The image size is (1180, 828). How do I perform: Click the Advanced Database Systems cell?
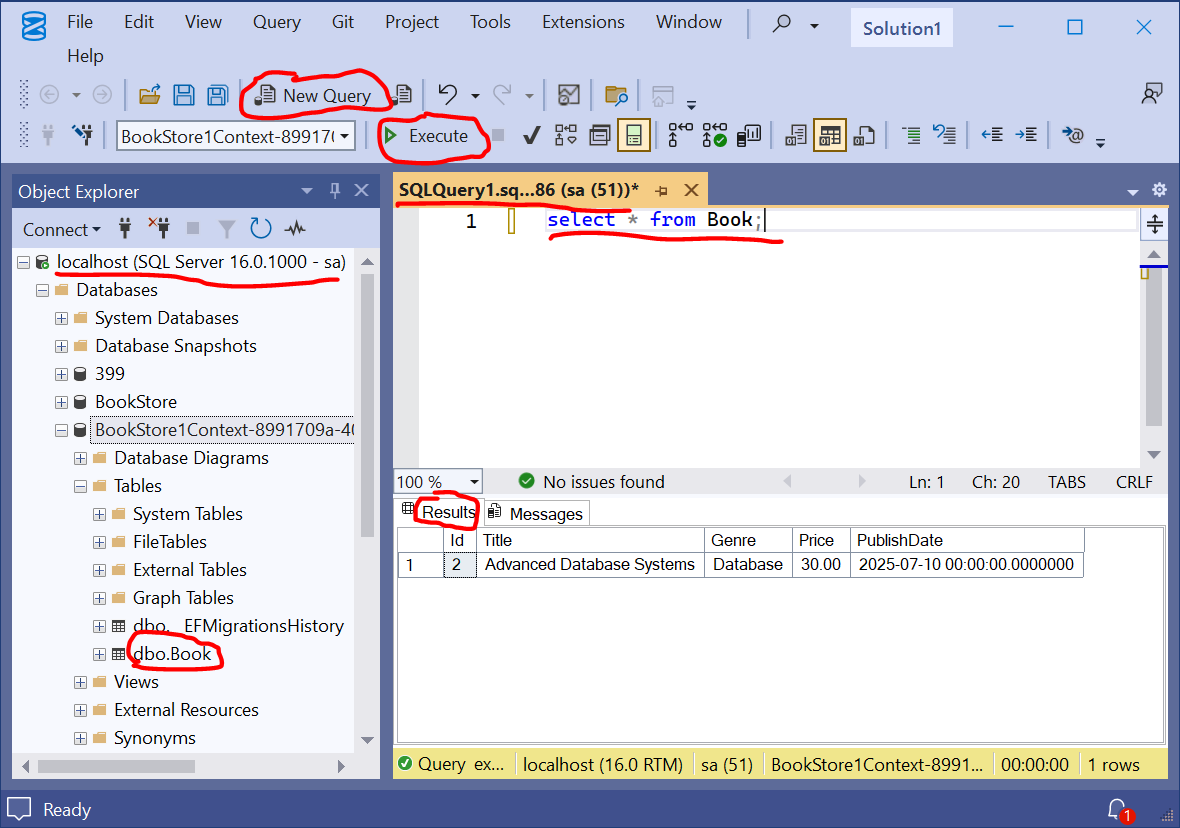point(590,565)
